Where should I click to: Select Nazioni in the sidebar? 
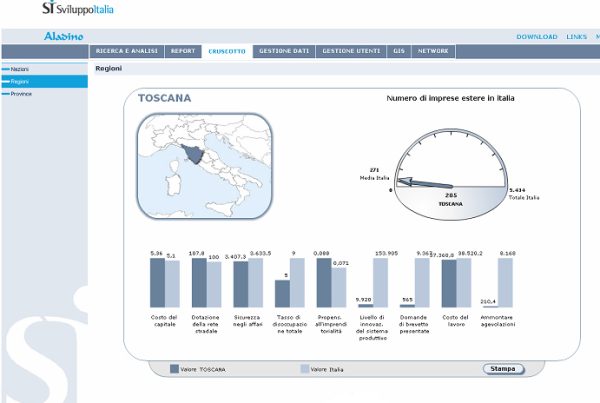coord(20,69)
